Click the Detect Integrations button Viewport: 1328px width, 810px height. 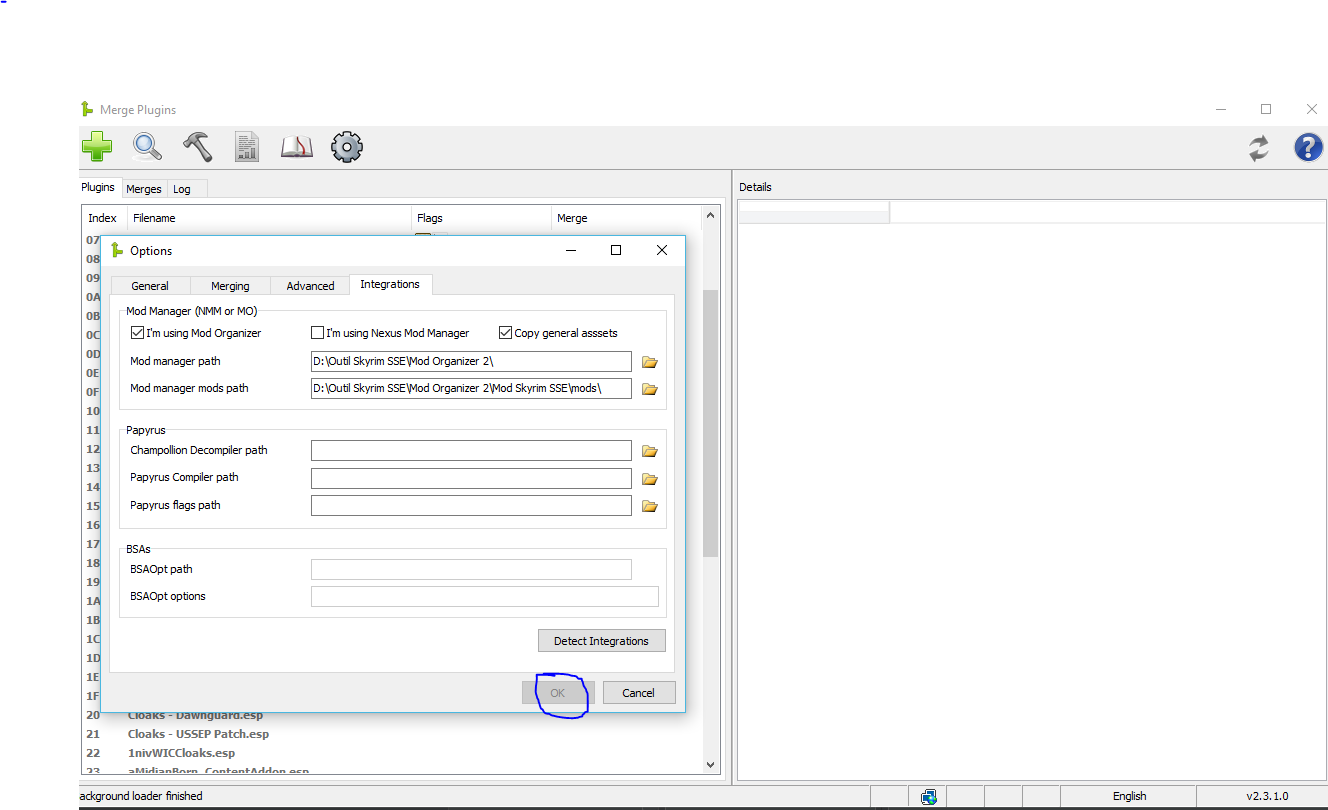pos(601,641)
